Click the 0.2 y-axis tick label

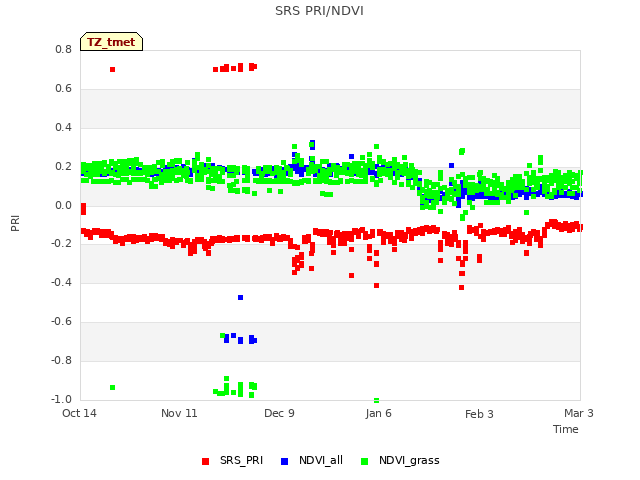(x=63, y=167)
